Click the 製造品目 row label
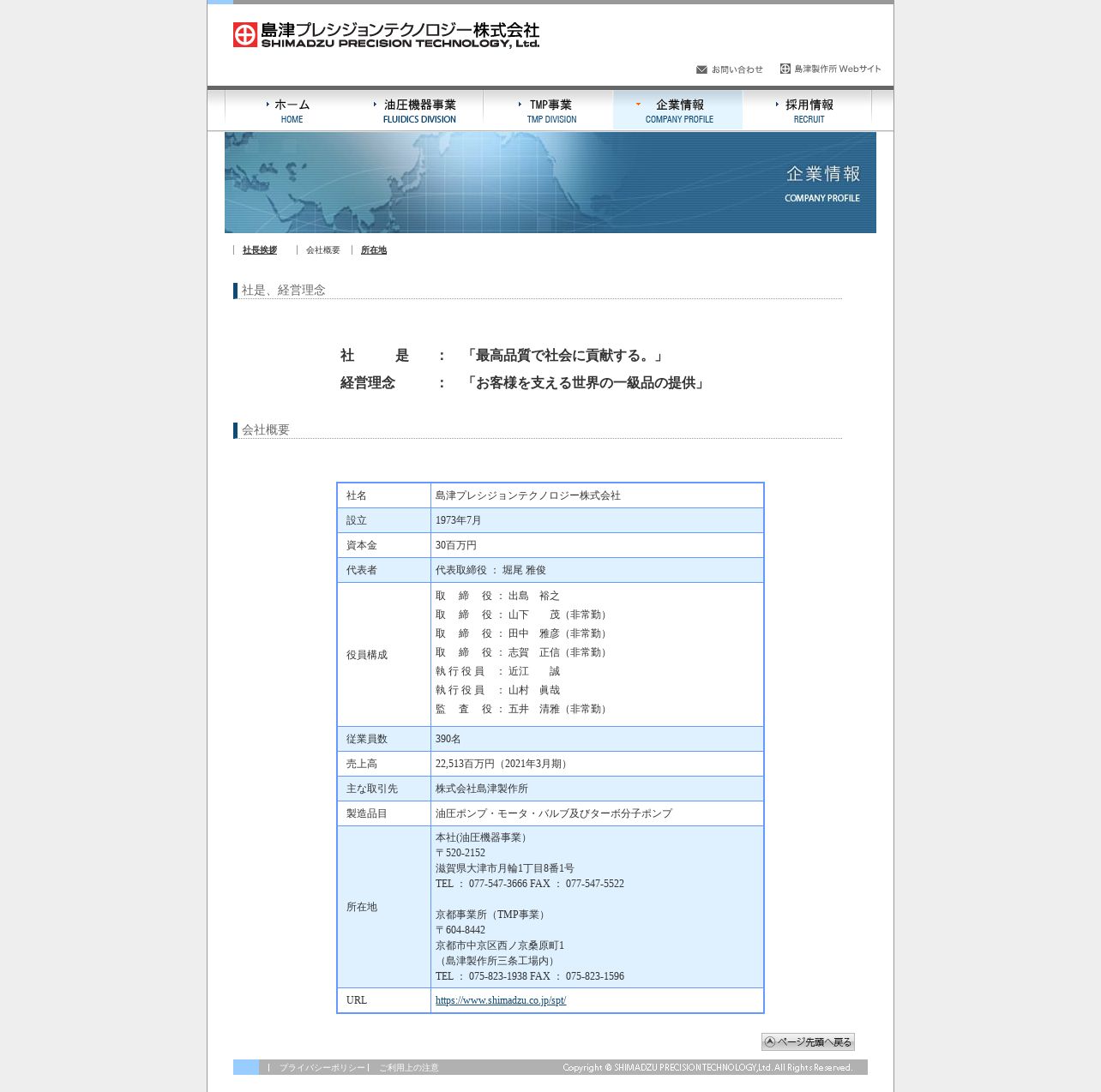 click(367, 813)
